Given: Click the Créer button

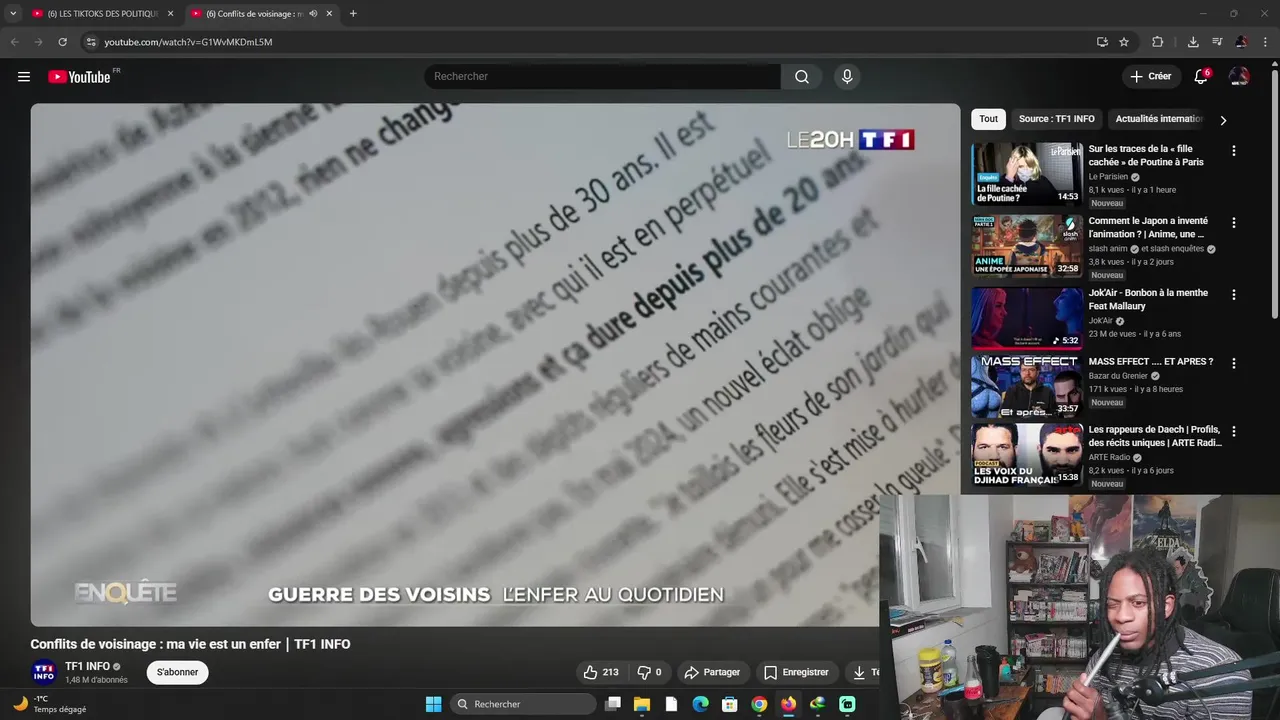Looking at the screenshot, I should [x=1150, y=76].
